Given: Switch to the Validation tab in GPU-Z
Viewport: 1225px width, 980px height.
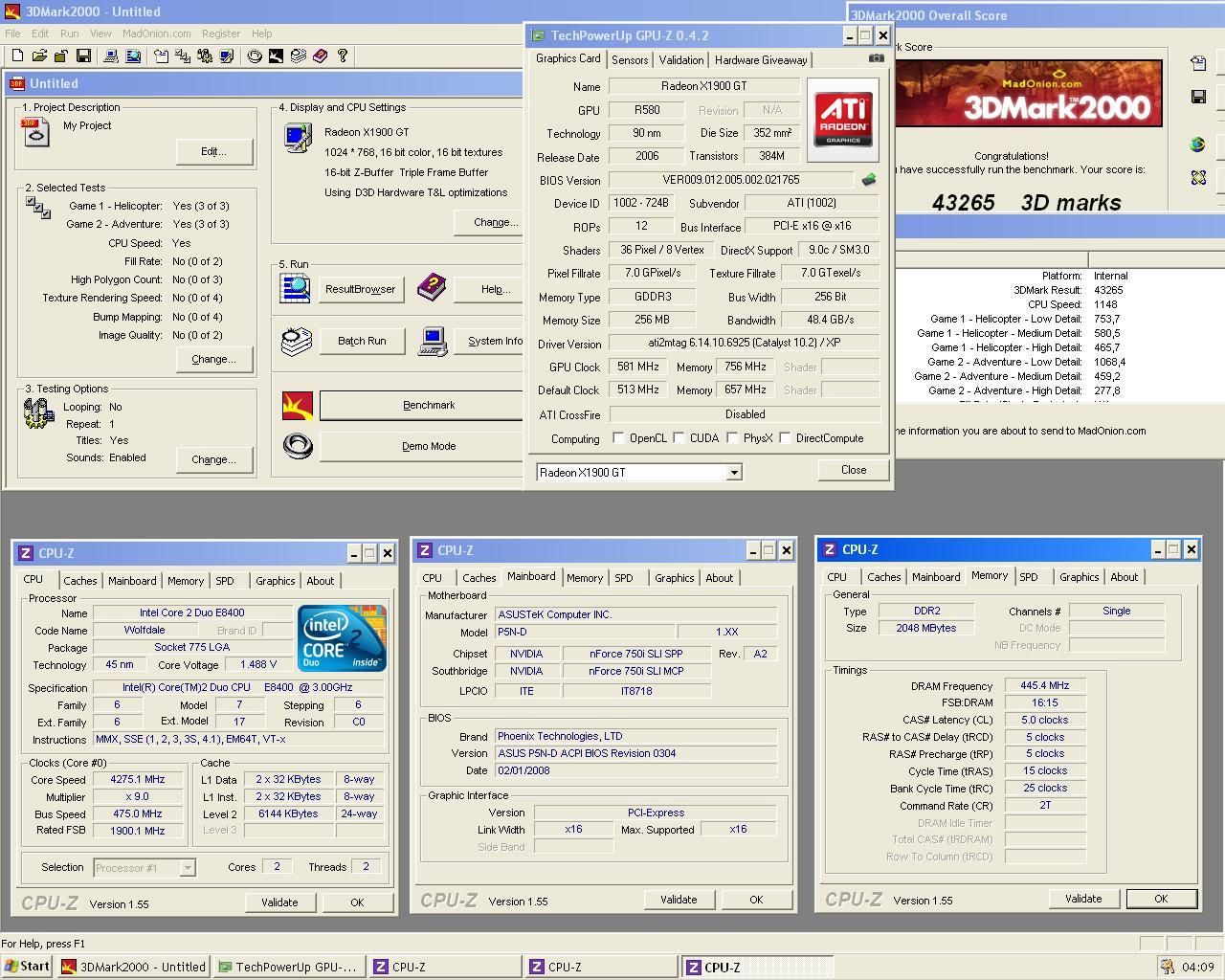Looking at the screenshot, I should click(x=681, y=60).
